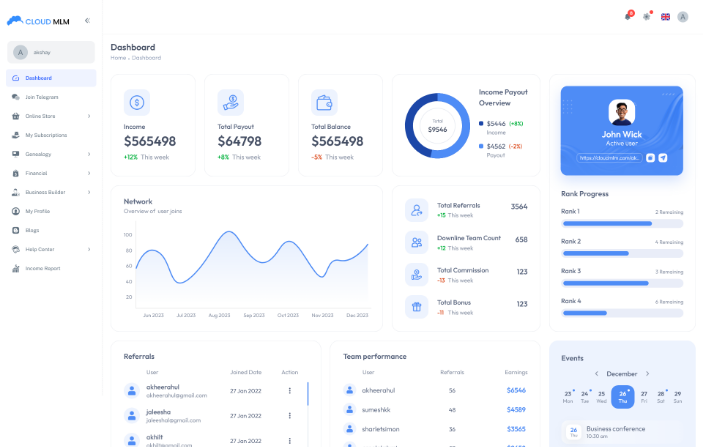
Task: Share the referral link with the send icon
Action: click(x=663, y=158)
